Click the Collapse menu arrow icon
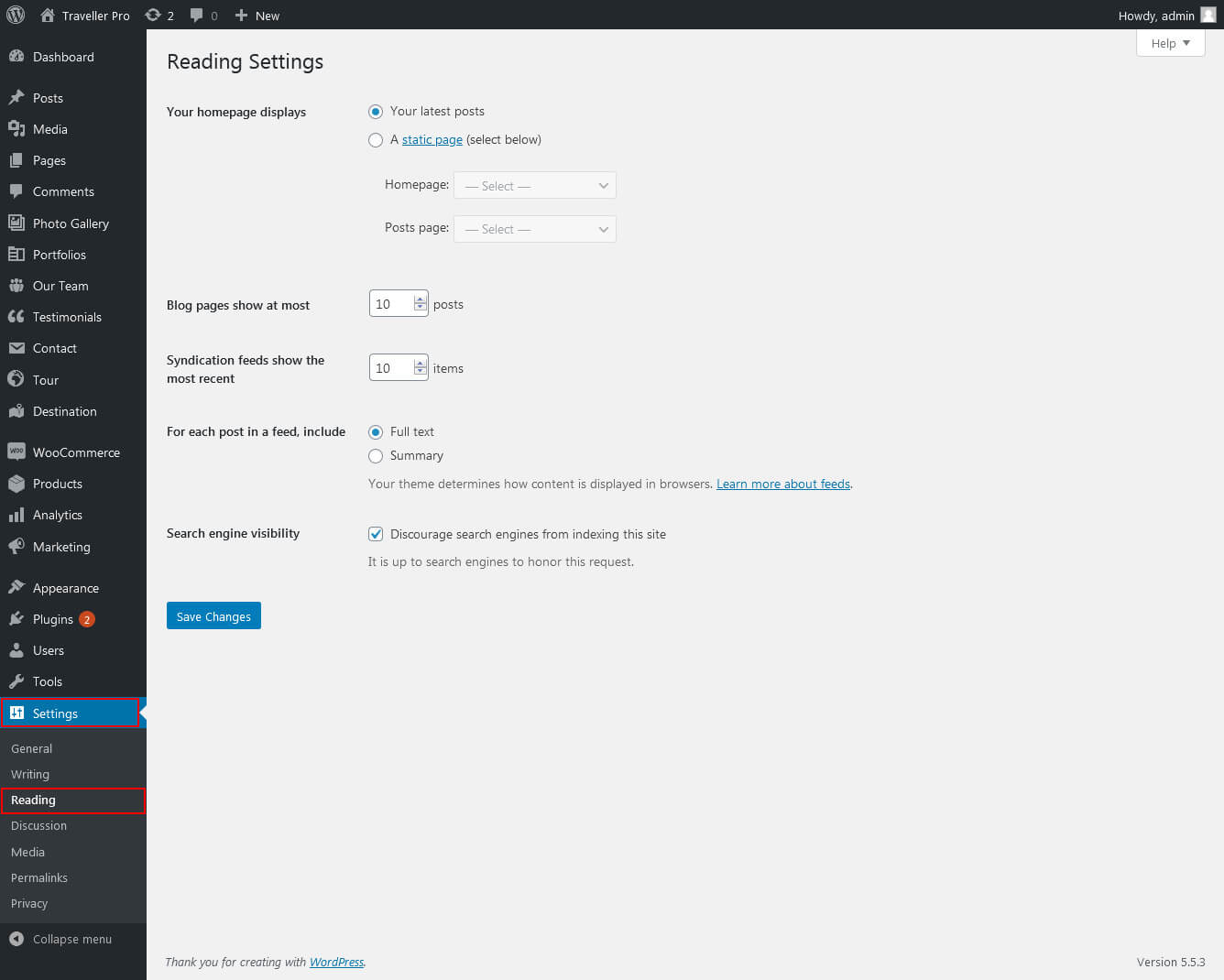The width and height of the screenshot is (1224, 980). 16,939
